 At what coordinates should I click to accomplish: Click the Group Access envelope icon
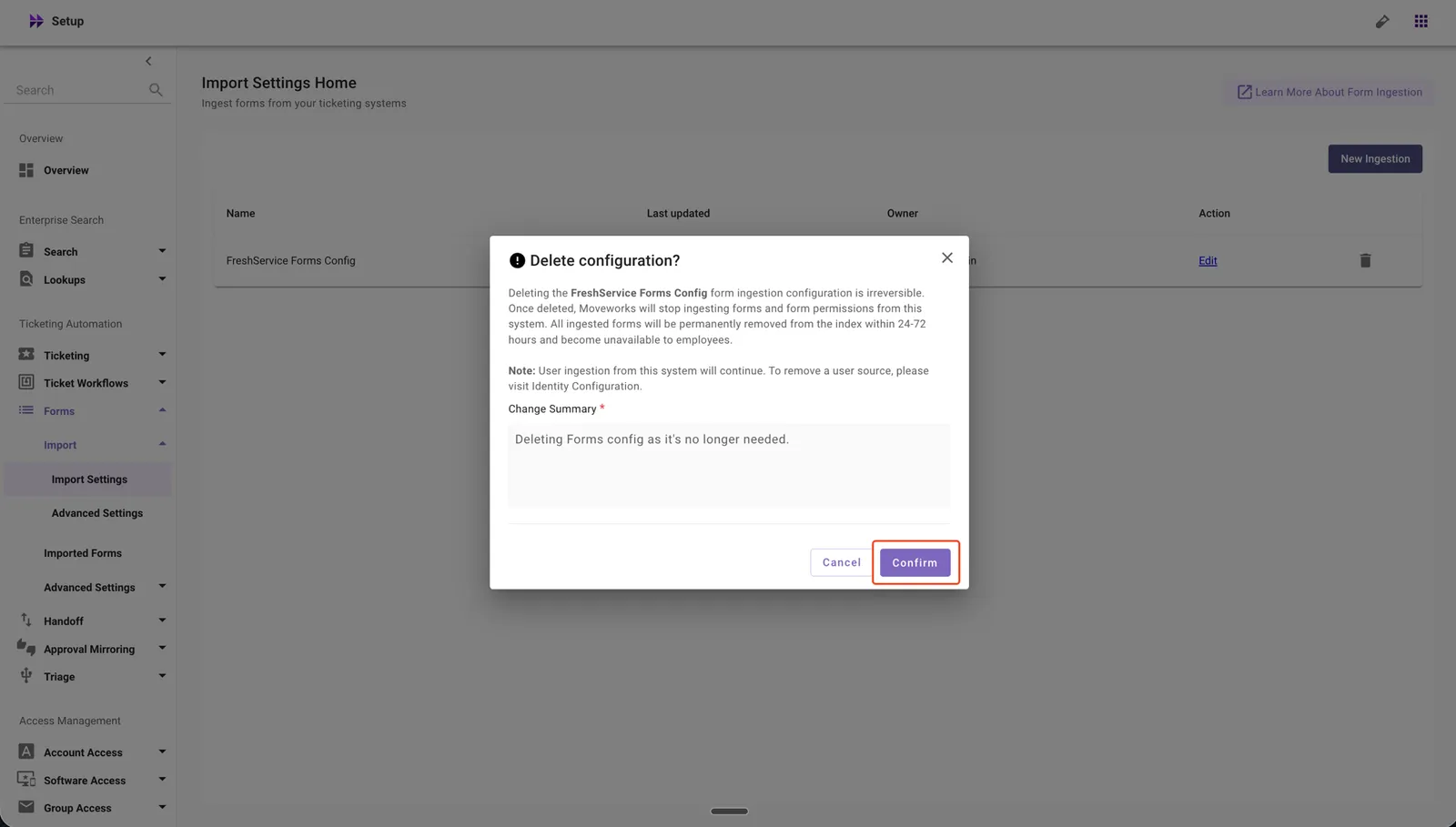click(26, 807)
